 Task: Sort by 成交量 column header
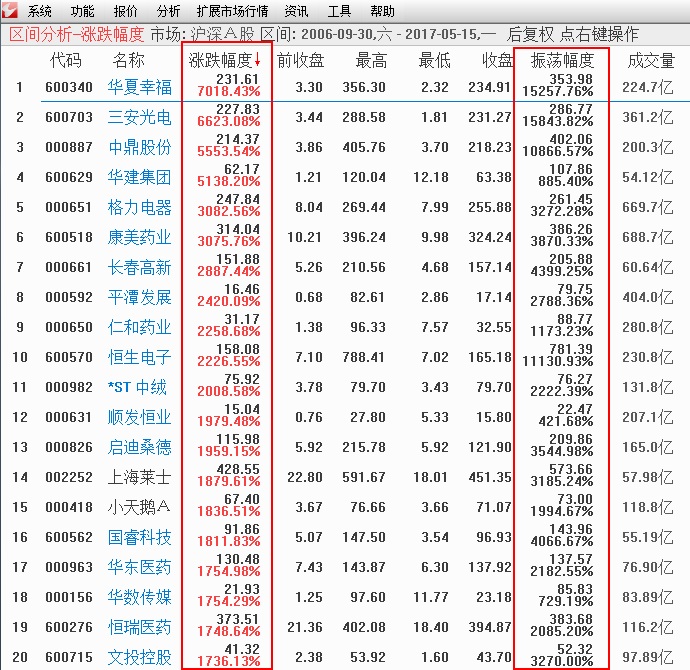(651, 61)
